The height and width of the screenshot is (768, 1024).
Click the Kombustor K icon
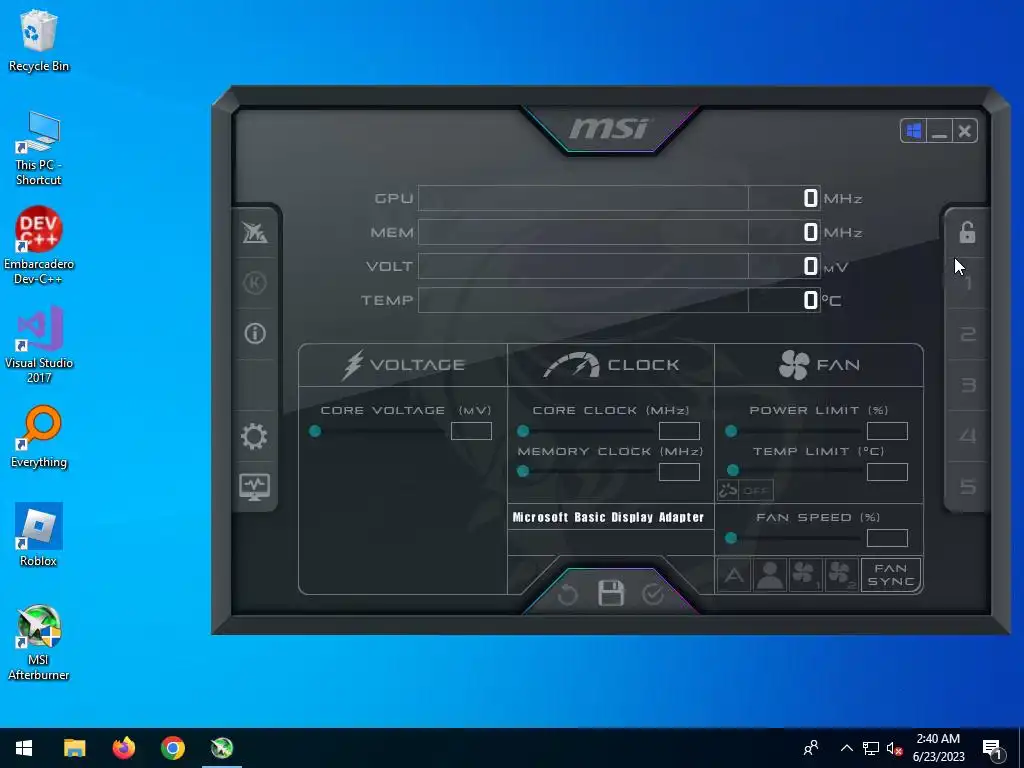click(x=255, y=283)
